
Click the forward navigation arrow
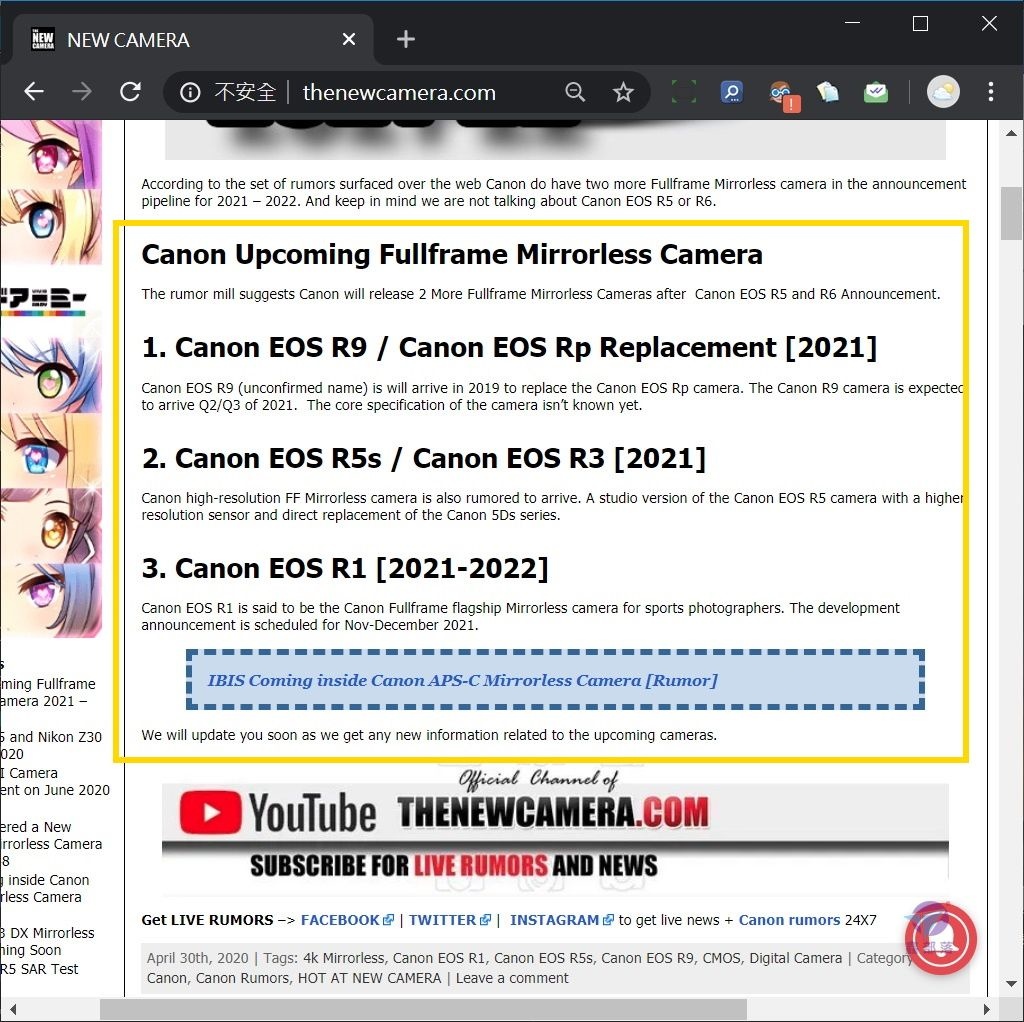(82, 91)
